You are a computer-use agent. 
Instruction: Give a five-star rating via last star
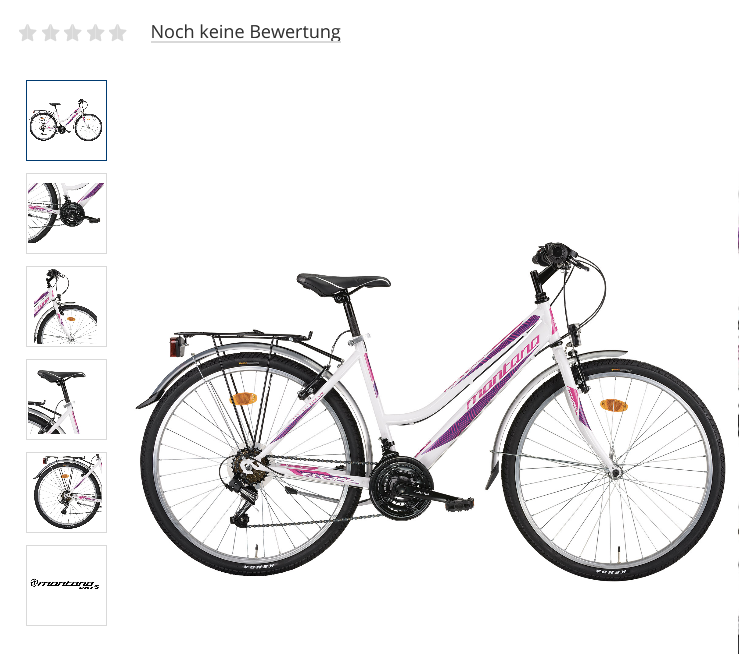(x=117, y=33)
